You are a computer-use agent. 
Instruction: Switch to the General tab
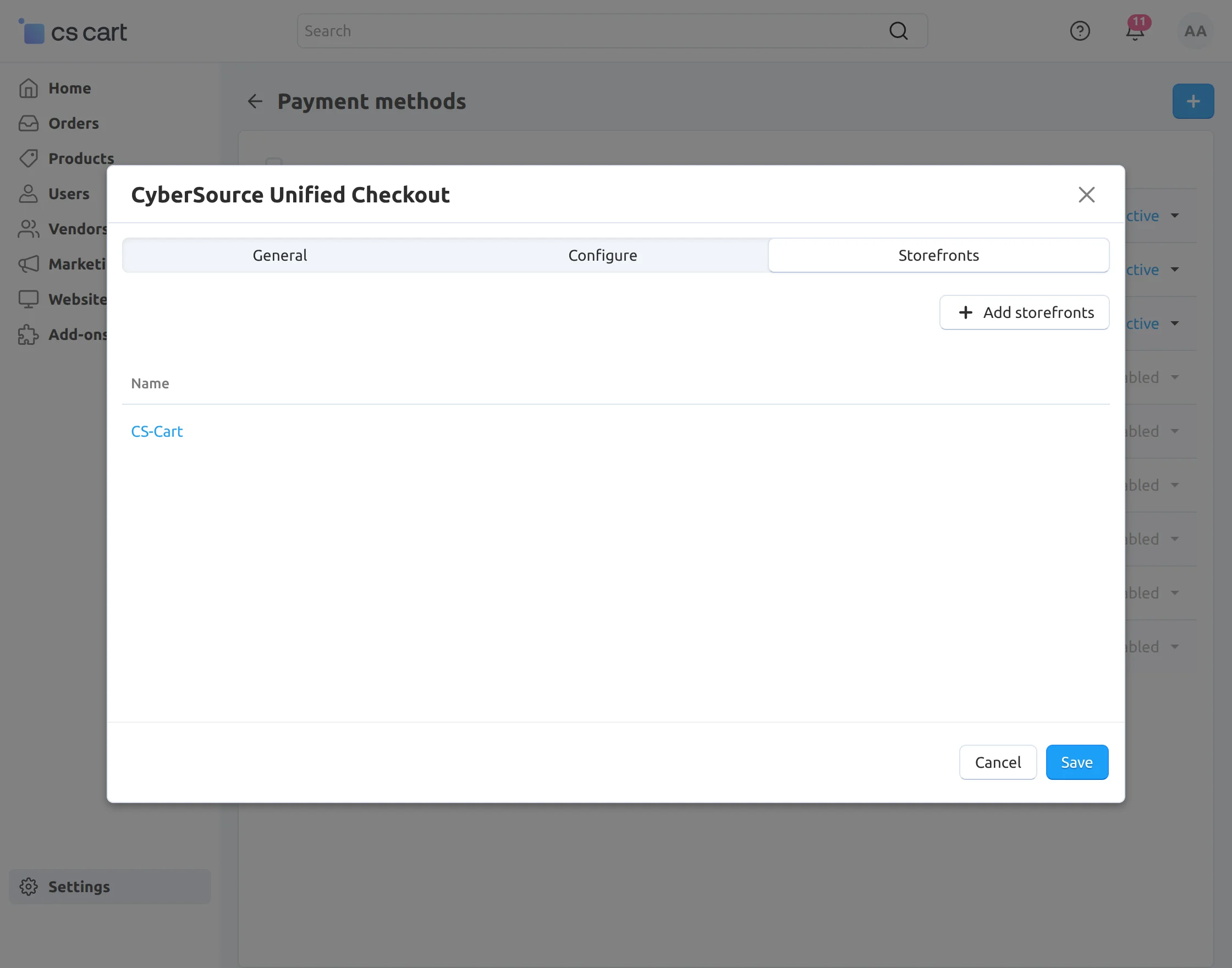point(280,256)
